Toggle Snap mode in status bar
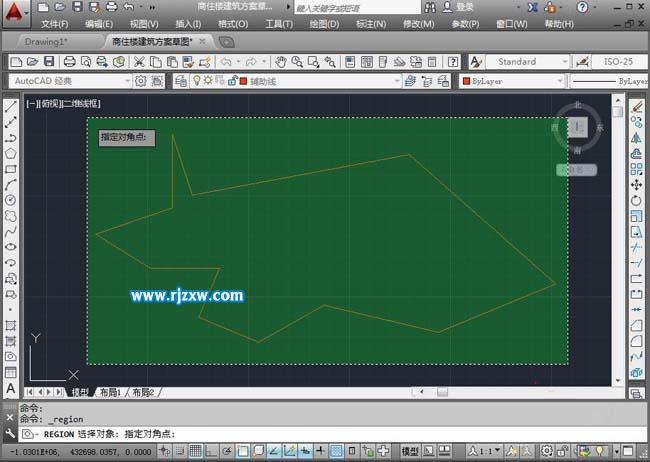This screenshot has height=462, width=650. (x=179, y=451)
